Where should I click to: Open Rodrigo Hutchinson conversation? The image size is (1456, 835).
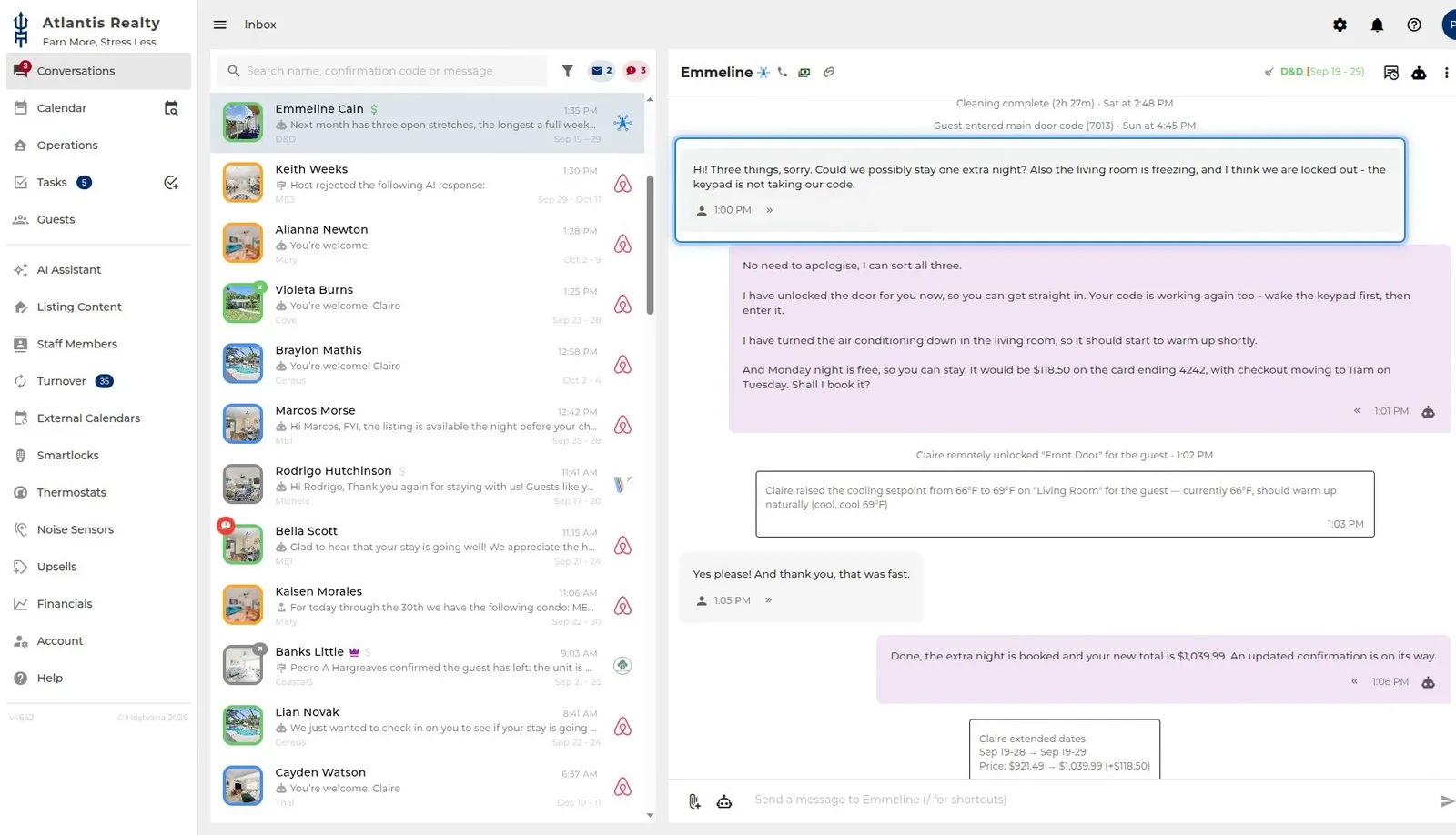tap(427, 485)
